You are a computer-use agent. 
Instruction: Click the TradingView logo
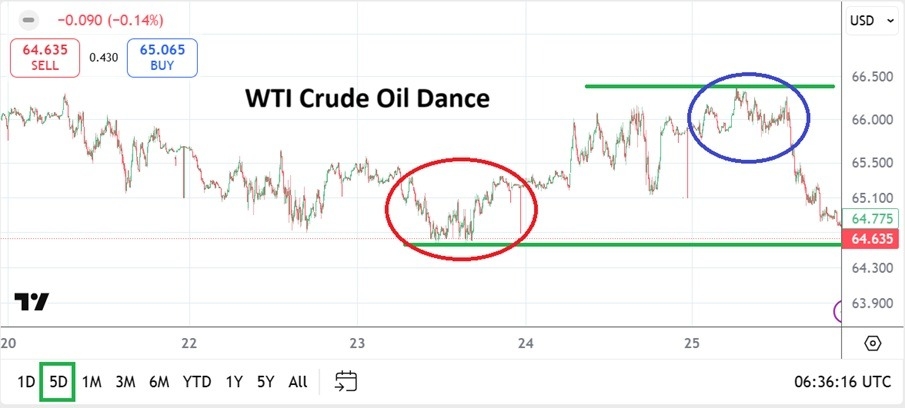pyautogui.click(x=32, y=302)
